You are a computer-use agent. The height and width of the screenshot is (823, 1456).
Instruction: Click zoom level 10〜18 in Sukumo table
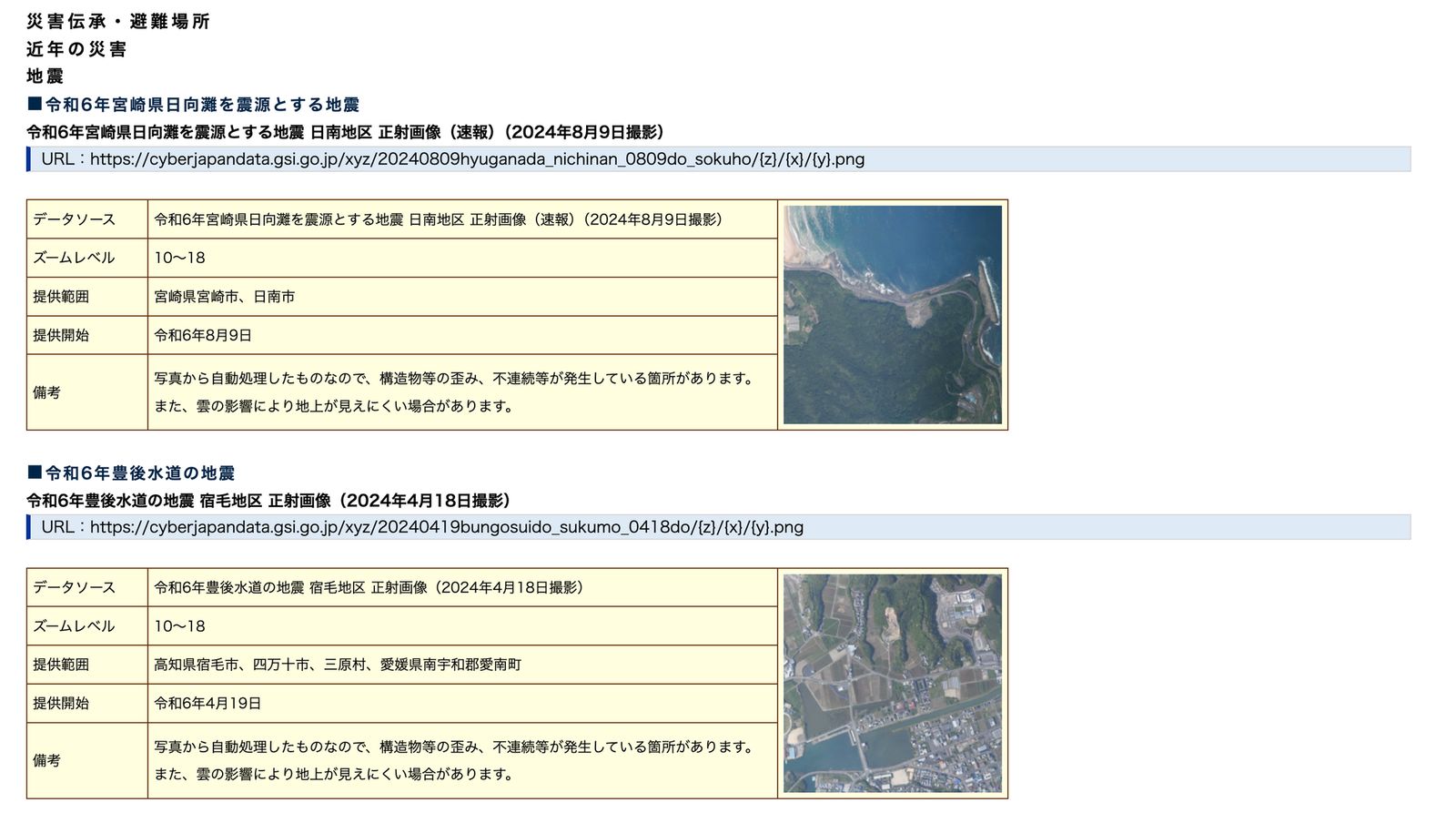coord(462,626)
